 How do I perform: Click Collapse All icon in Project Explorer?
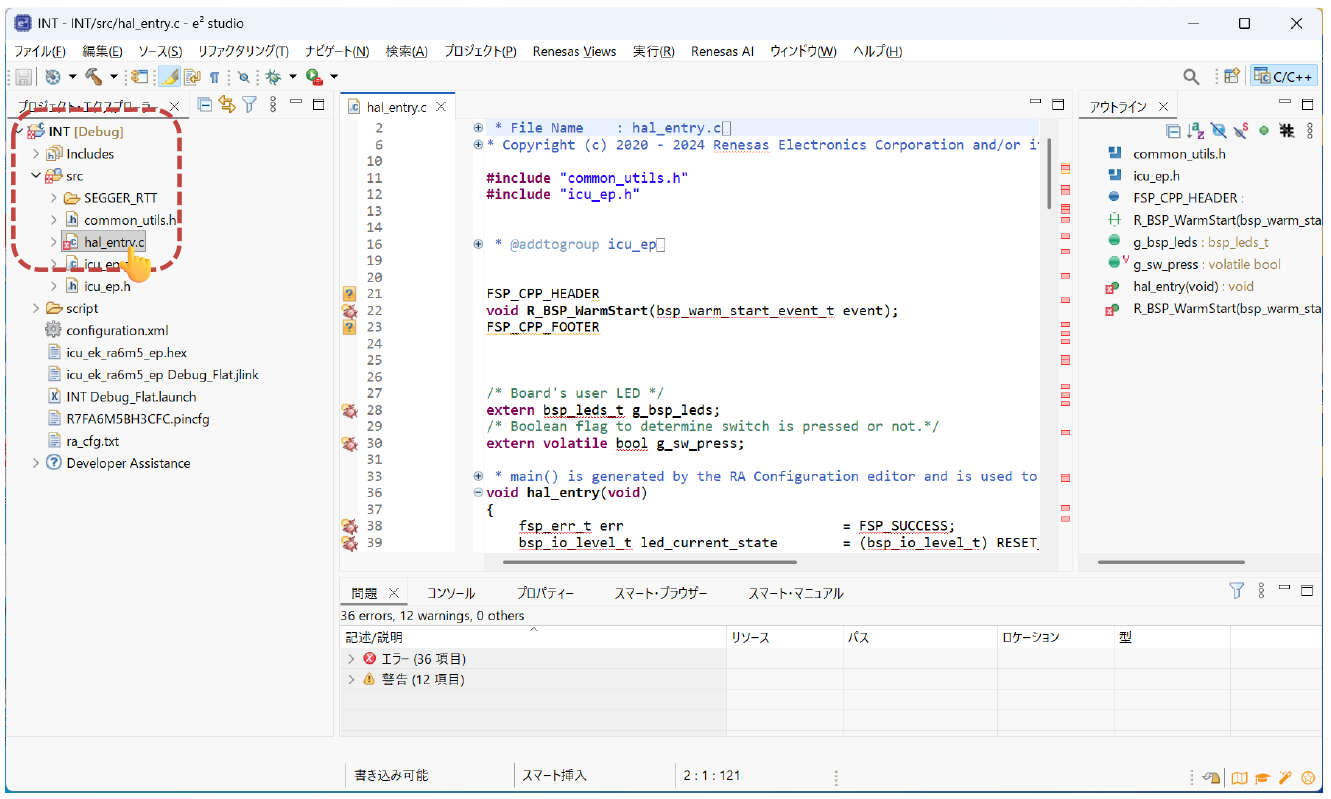click(x=205, y=104)
